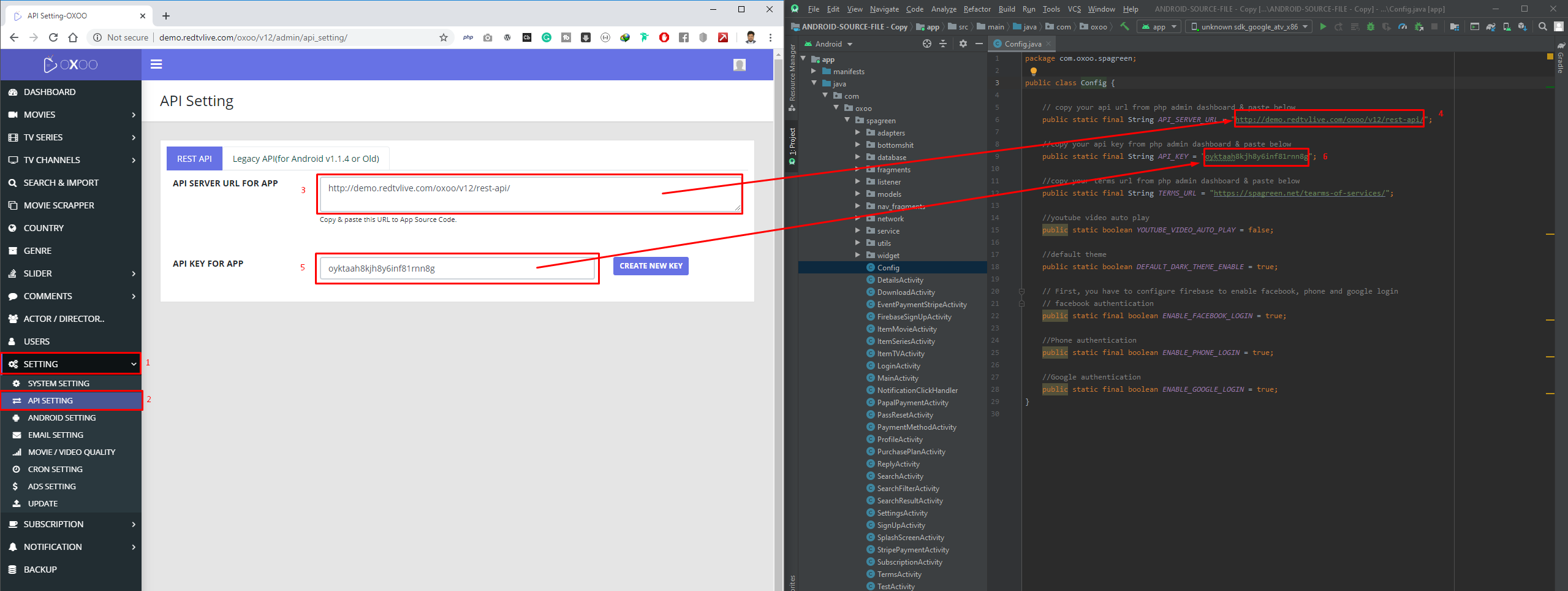Viewport: 1568px width, 591px height.
Task: Open Resource Manager side tool tab
Action: coord(792,77)
